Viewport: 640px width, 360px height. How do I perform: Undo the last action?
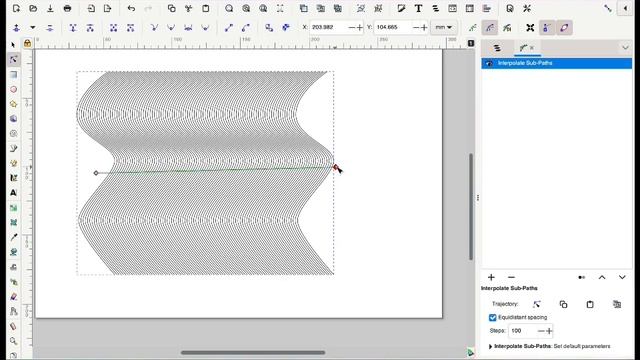(131, 8)
